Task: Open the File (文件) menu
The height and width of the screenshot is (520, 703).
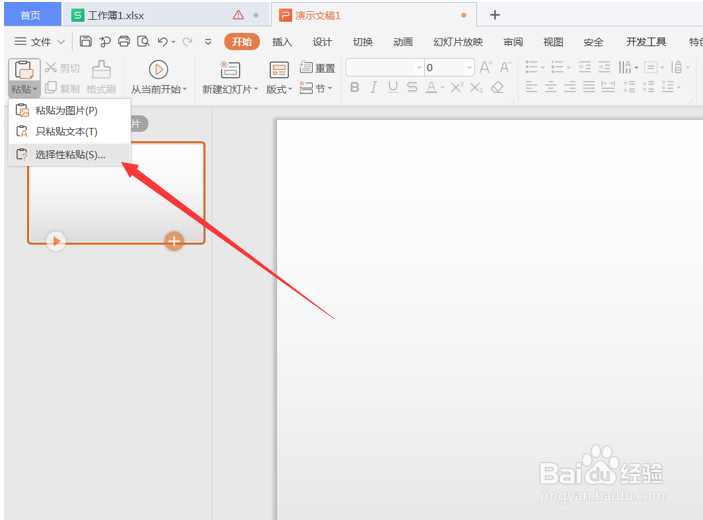Action: (x=40, y=42)
